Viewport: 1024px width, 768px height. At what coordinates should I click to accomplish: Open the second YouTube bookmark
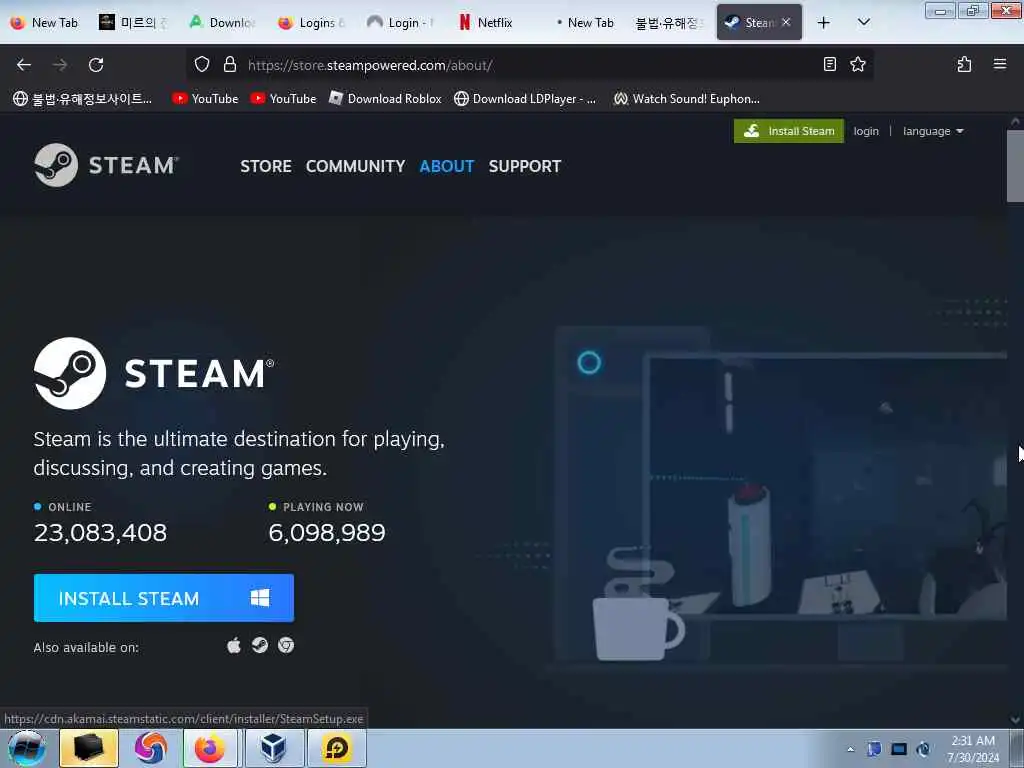point(283,99)
